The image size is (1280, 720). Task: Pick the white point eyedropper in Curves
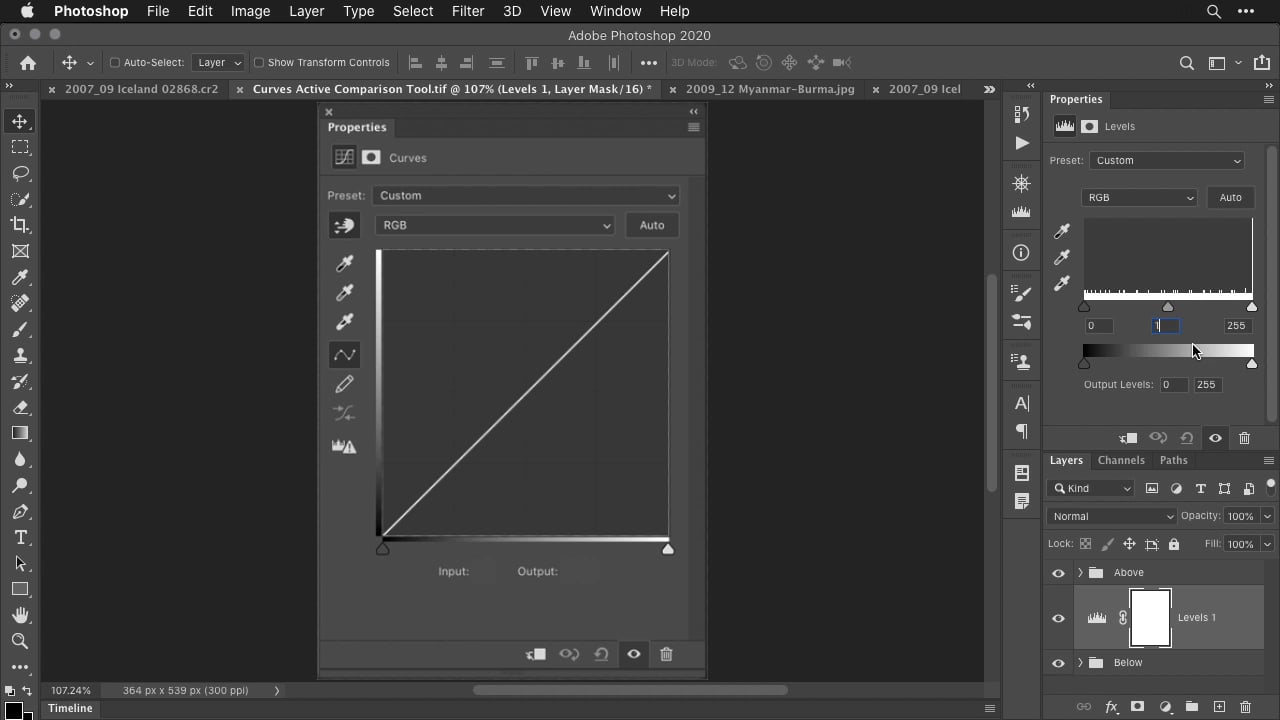point(344,322)
